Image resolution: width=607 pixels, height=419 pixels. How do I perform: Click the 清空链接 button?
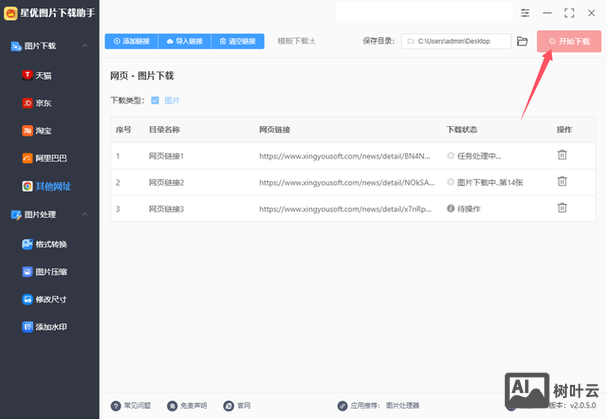click(x=238, y=41)
